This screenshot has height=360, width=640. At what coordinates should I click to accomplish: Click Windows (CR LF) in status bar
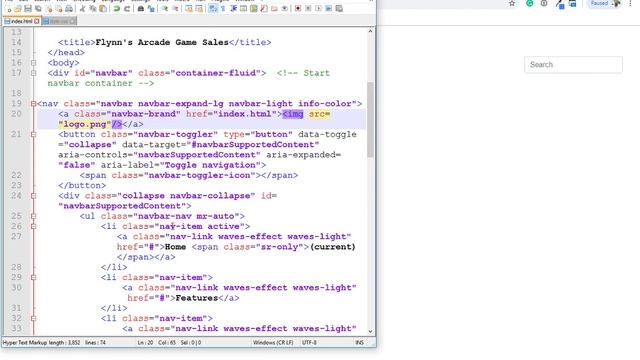pyautogui.click(x=273, y=342)
